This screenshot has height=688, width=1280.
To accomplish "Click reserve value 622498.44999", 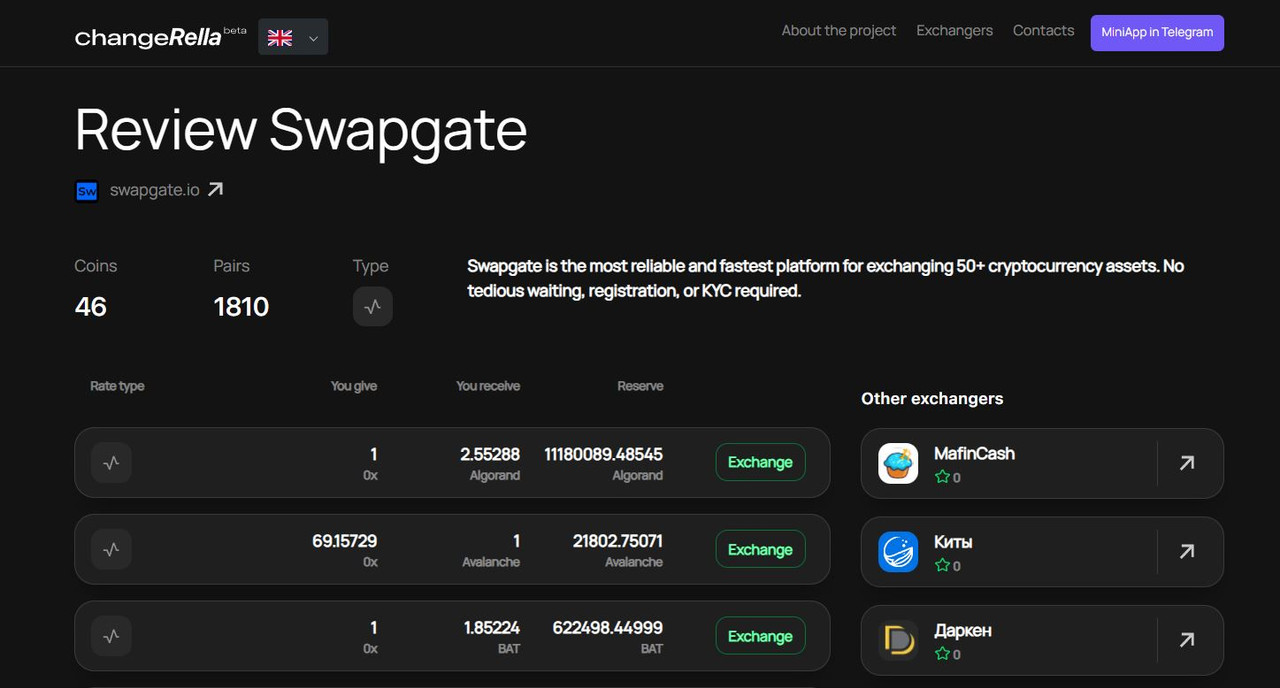I will 607,628.
